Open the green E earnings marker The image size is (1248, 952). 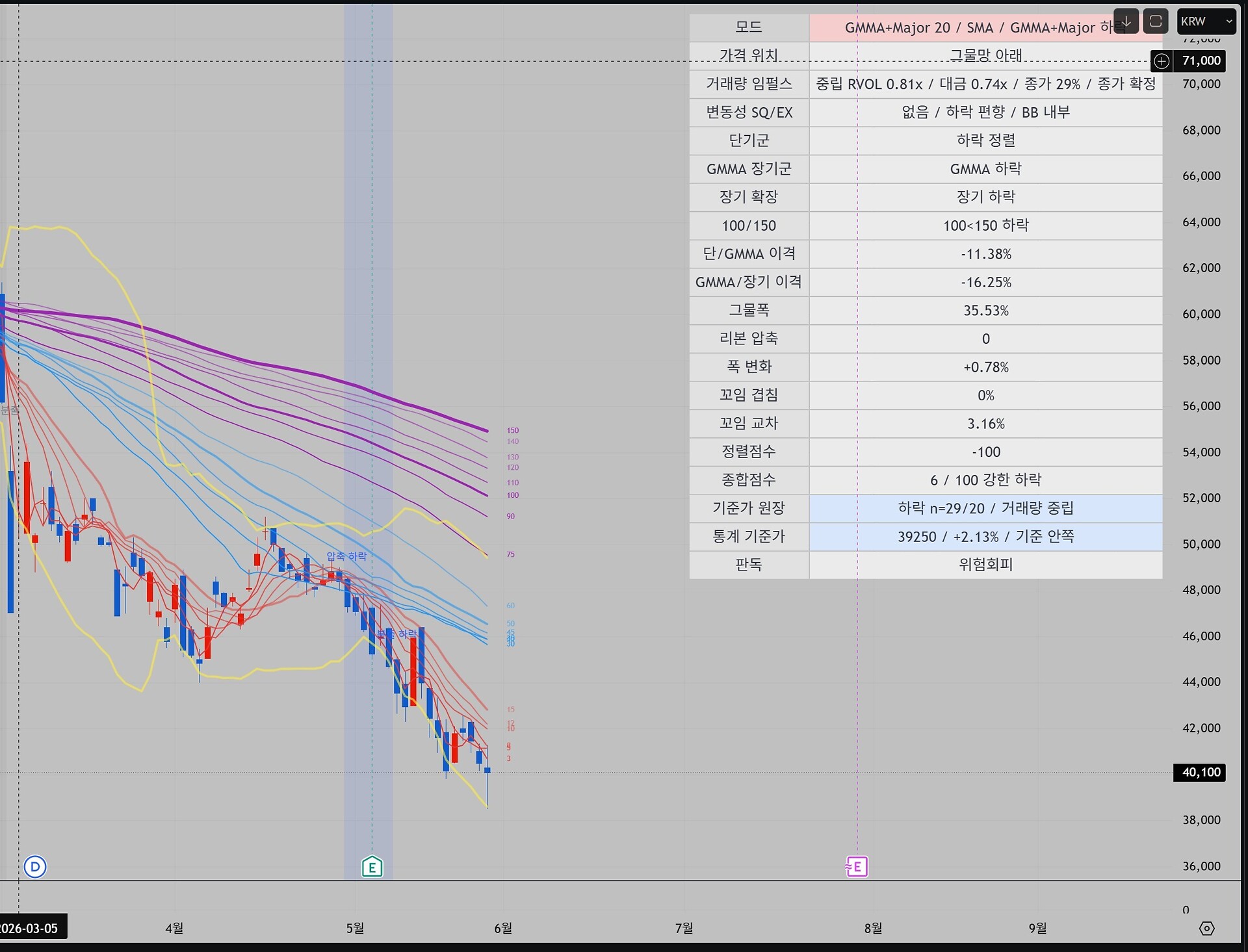[372, 866]
